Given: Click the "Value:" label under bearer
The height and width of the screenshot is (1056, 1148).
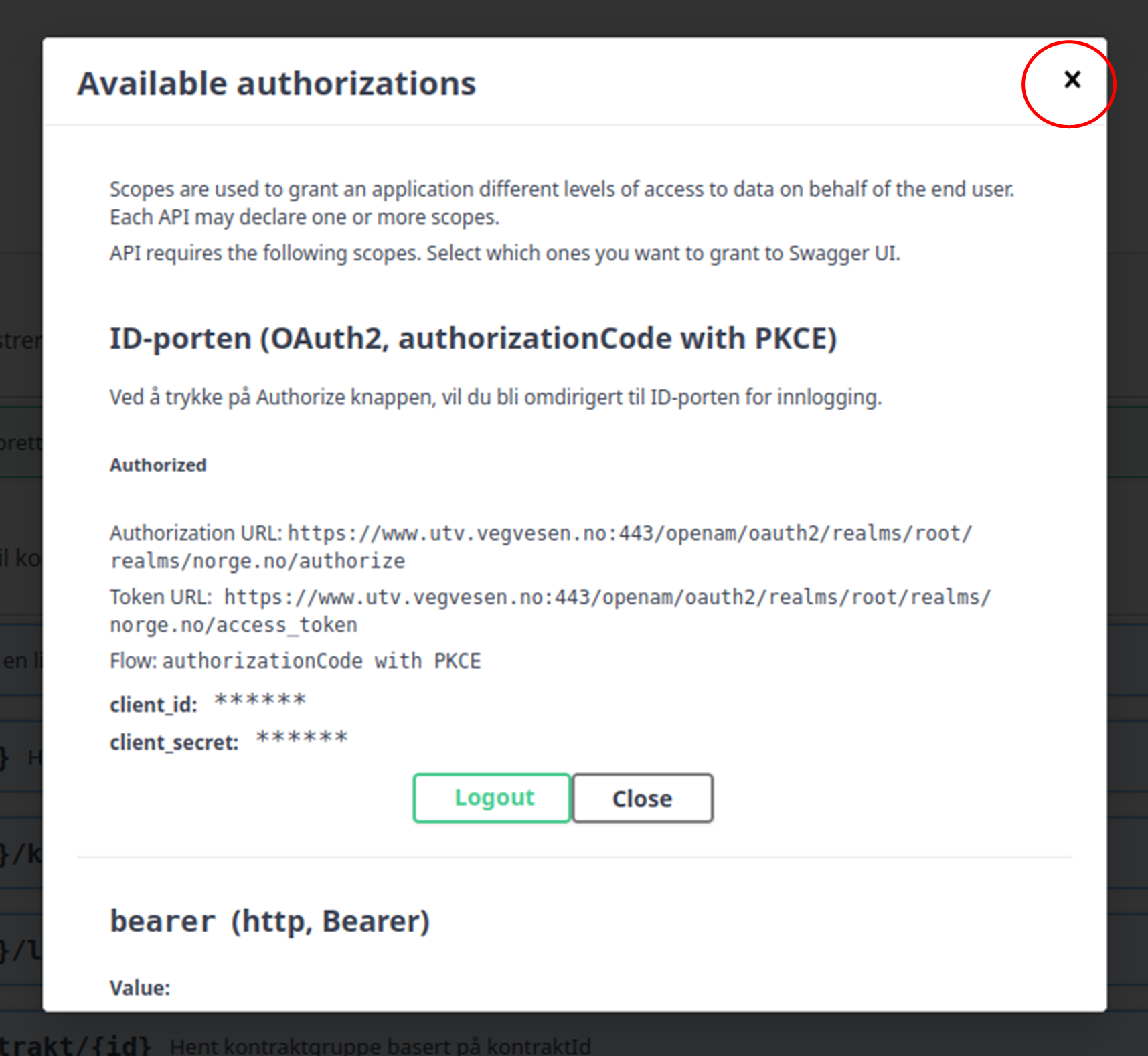Looking at the screenshot, I should pos(140,988).
